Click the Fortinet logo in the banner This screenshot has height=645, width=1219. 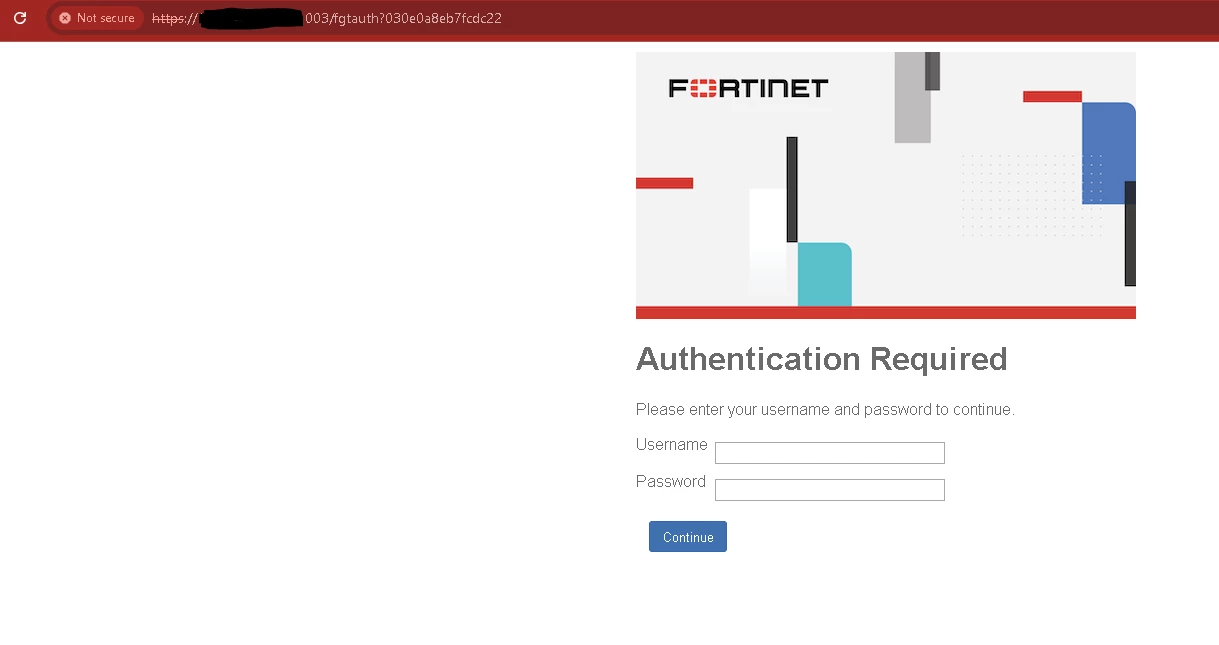pyautogui.click(x=748, y=88)
